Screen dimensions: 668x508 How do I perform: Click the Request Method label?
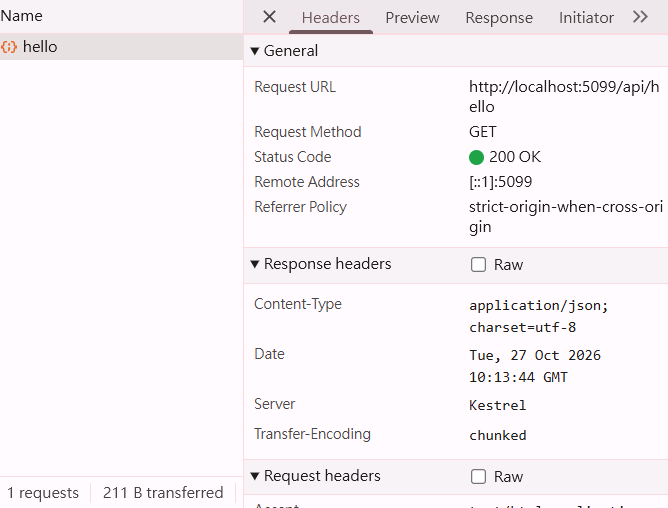point(308,132)
